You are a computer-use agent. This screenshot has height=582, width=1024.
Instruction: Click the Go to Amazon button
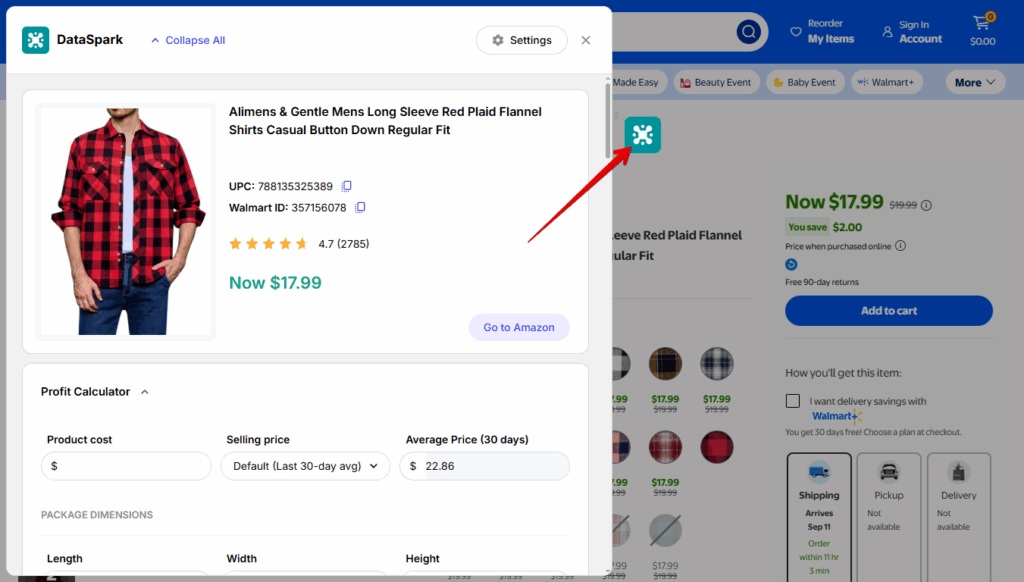pyautogui.click(x=519, y=327)
